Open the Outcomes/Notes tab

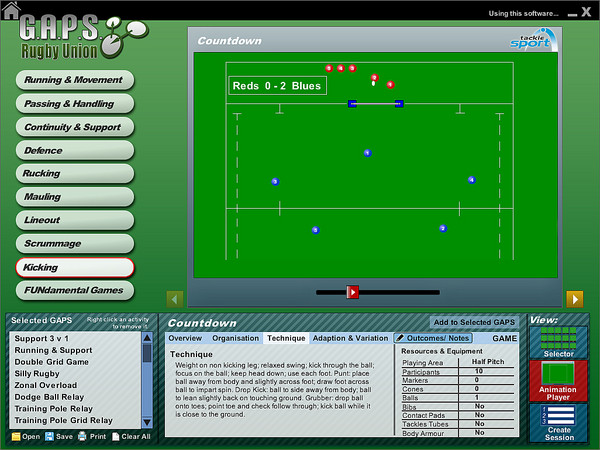tap(432, 338)
